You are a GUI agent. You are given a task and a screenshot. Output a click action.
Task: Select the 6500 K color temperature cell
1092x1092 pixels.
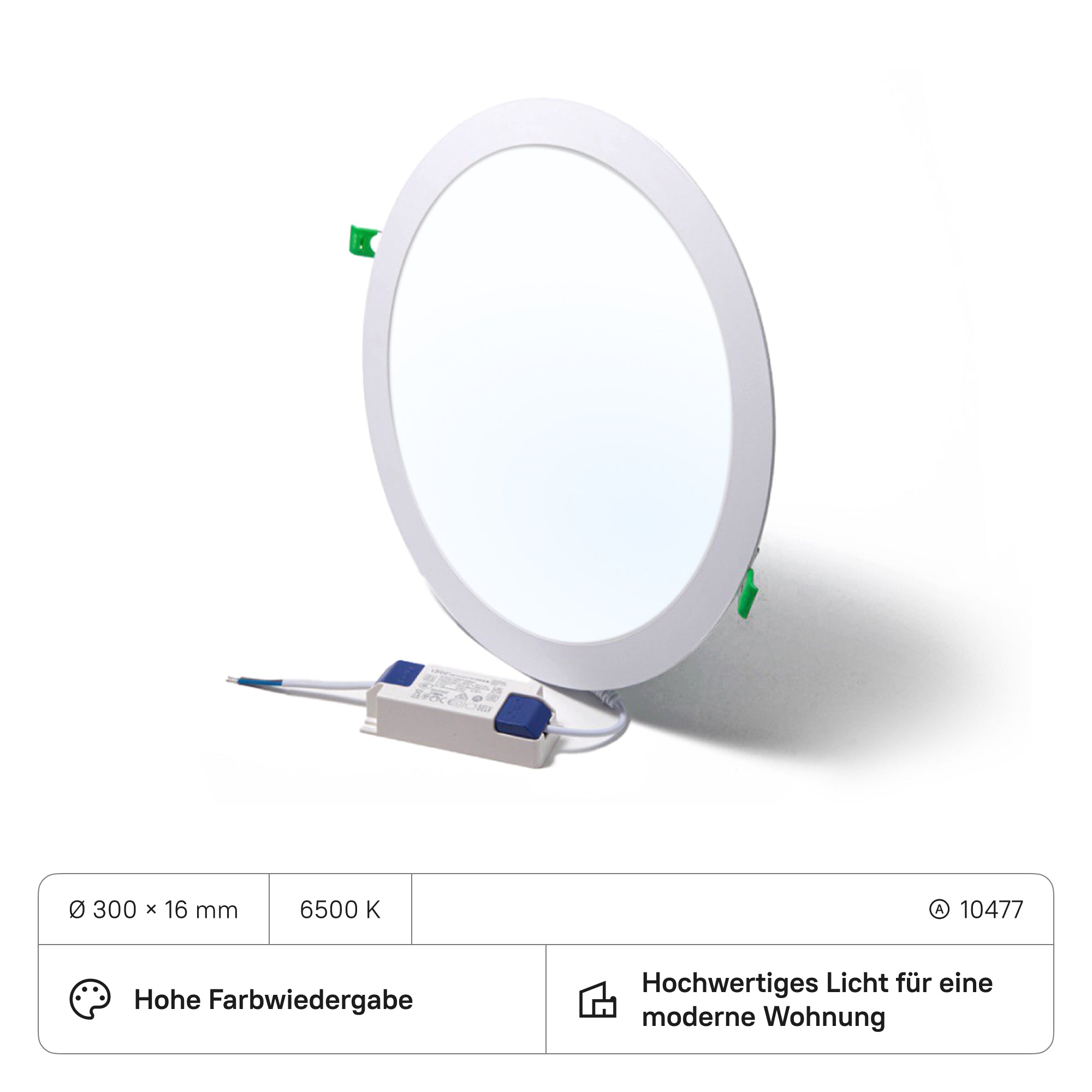tap(340, 910)
